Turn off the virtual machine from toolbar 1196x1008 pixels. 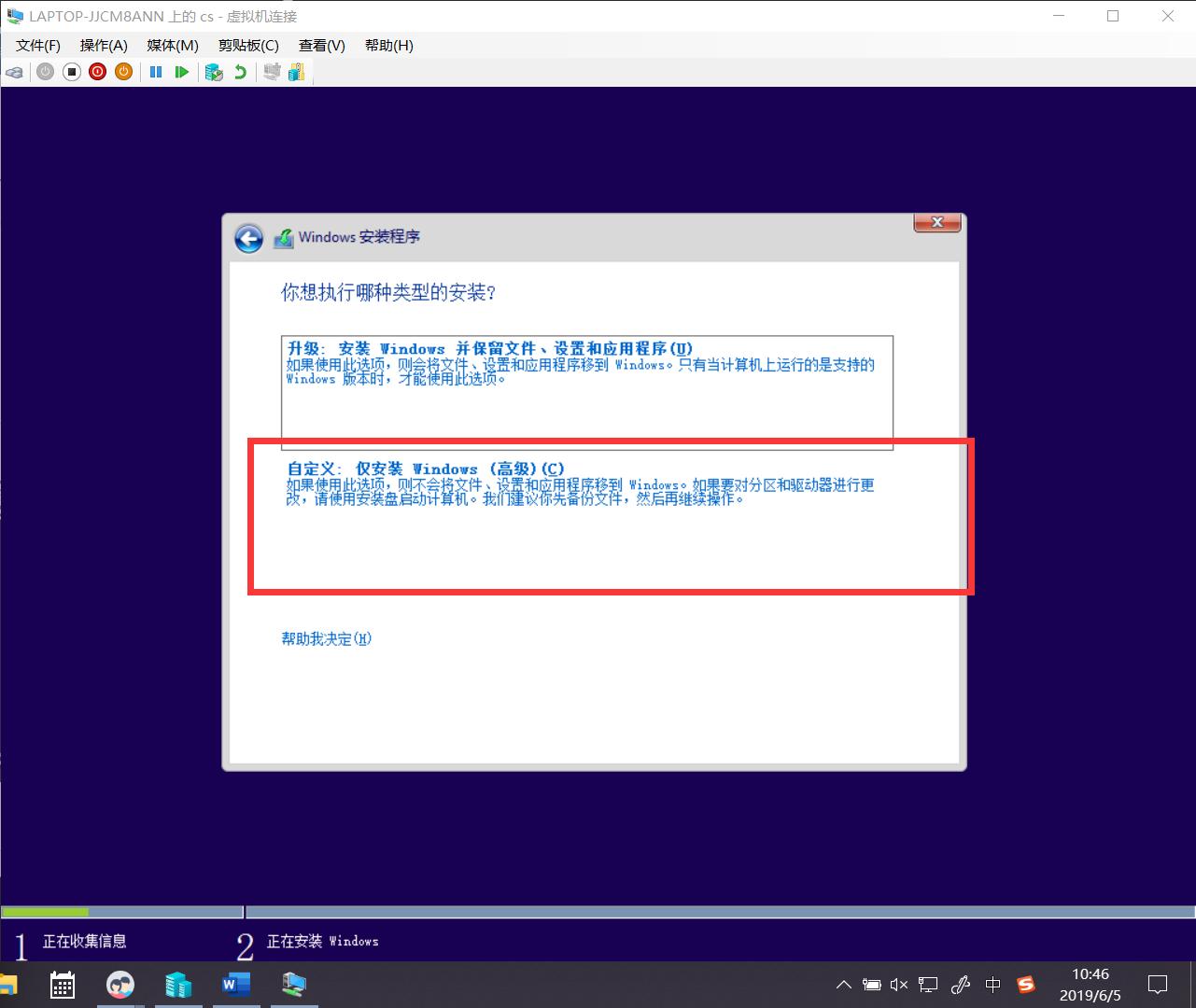pos(72,72)
